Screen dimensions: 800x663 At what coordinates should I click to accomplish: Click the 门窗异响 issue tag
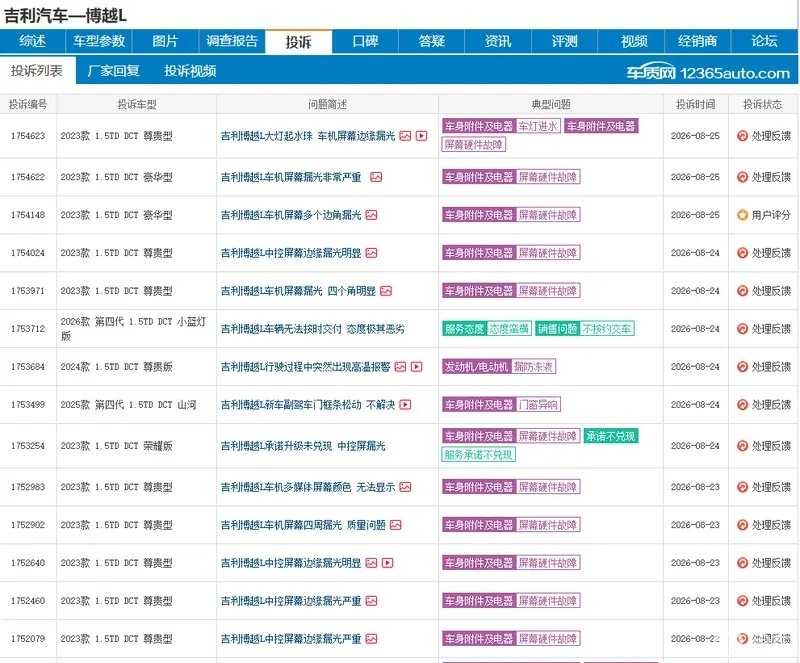[538, 405]
